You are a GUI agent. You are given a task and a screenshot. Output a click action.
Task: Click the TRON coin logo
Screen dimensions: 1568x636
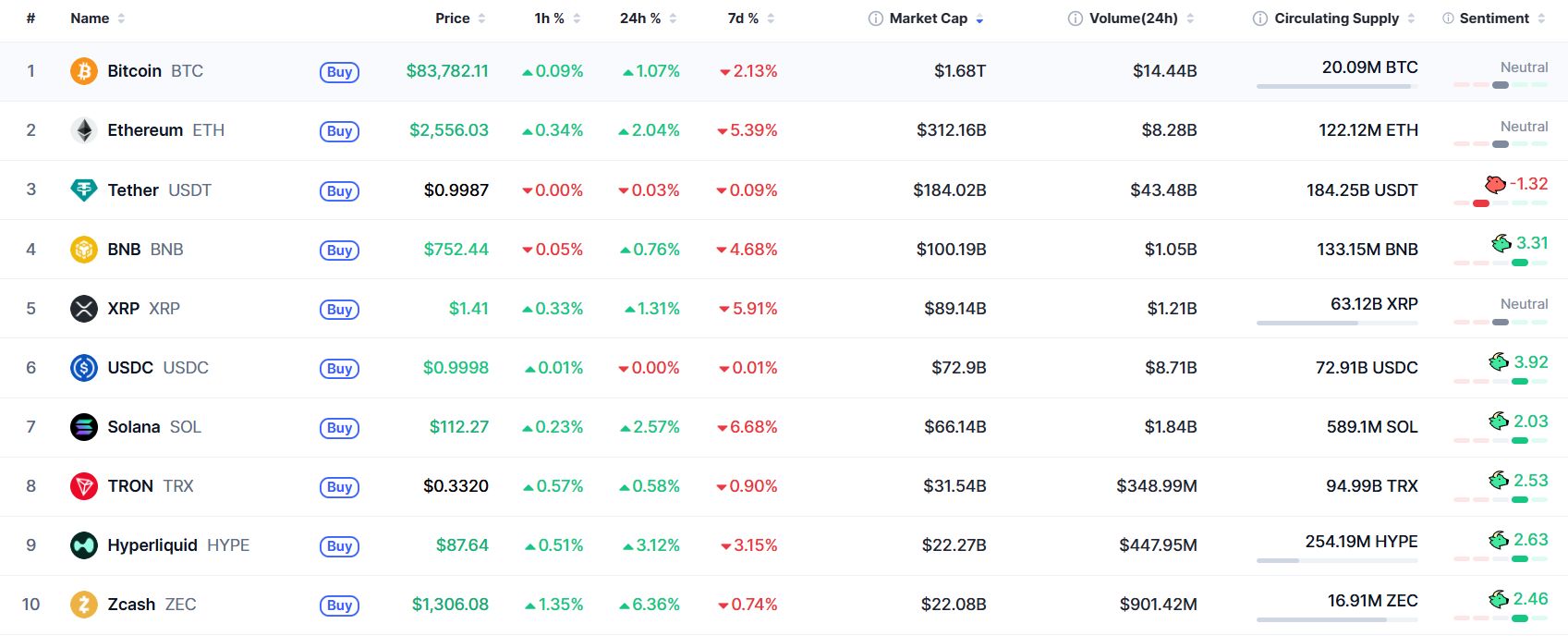tap(84, 485)
